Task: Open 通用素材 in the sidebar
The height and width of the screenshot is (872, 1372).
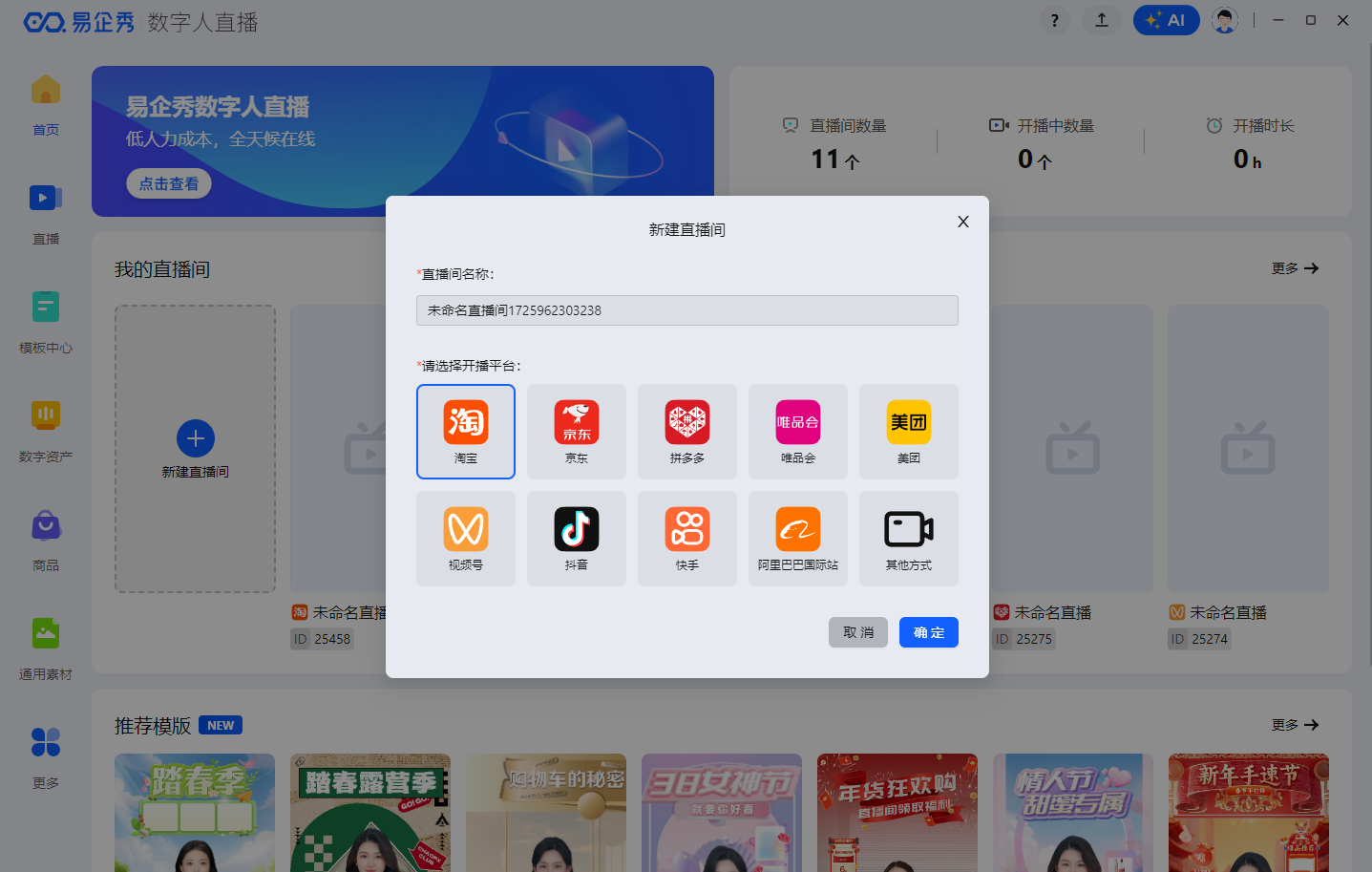Action: click(46, 649)
